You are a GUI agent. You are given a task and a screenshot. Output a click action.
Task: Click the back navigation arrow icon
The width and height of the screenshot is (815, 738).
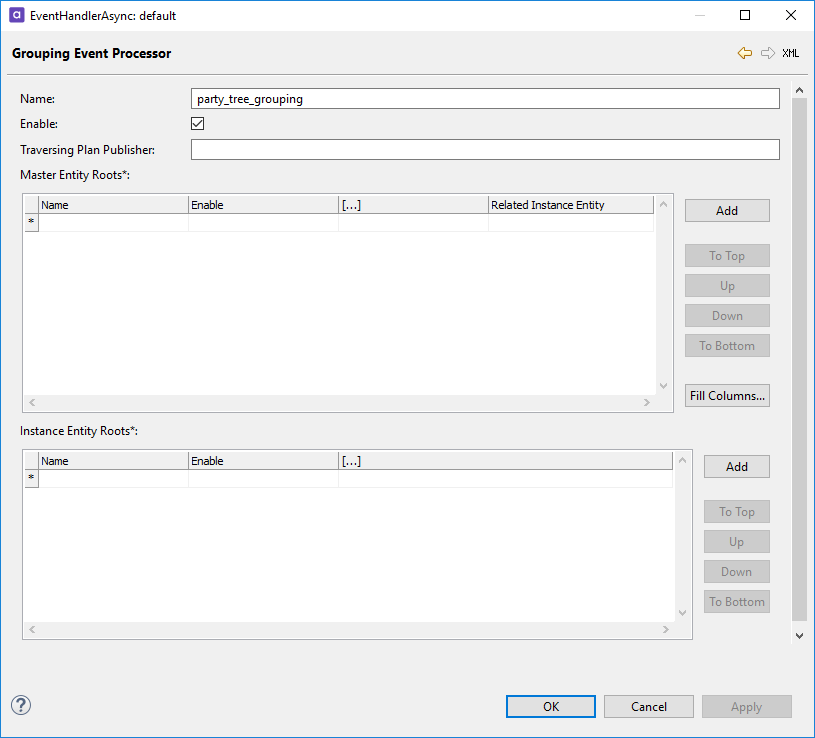(744, 53)
